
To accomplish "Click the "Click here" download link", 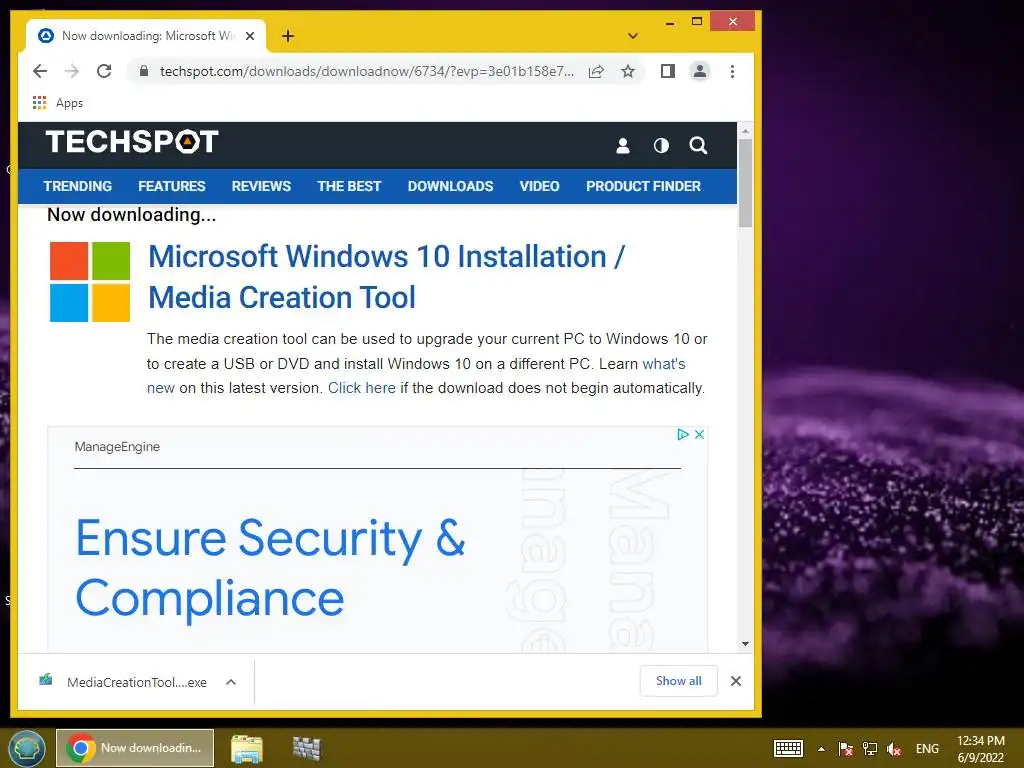I will pyautogui.click(x=361, y=388).
